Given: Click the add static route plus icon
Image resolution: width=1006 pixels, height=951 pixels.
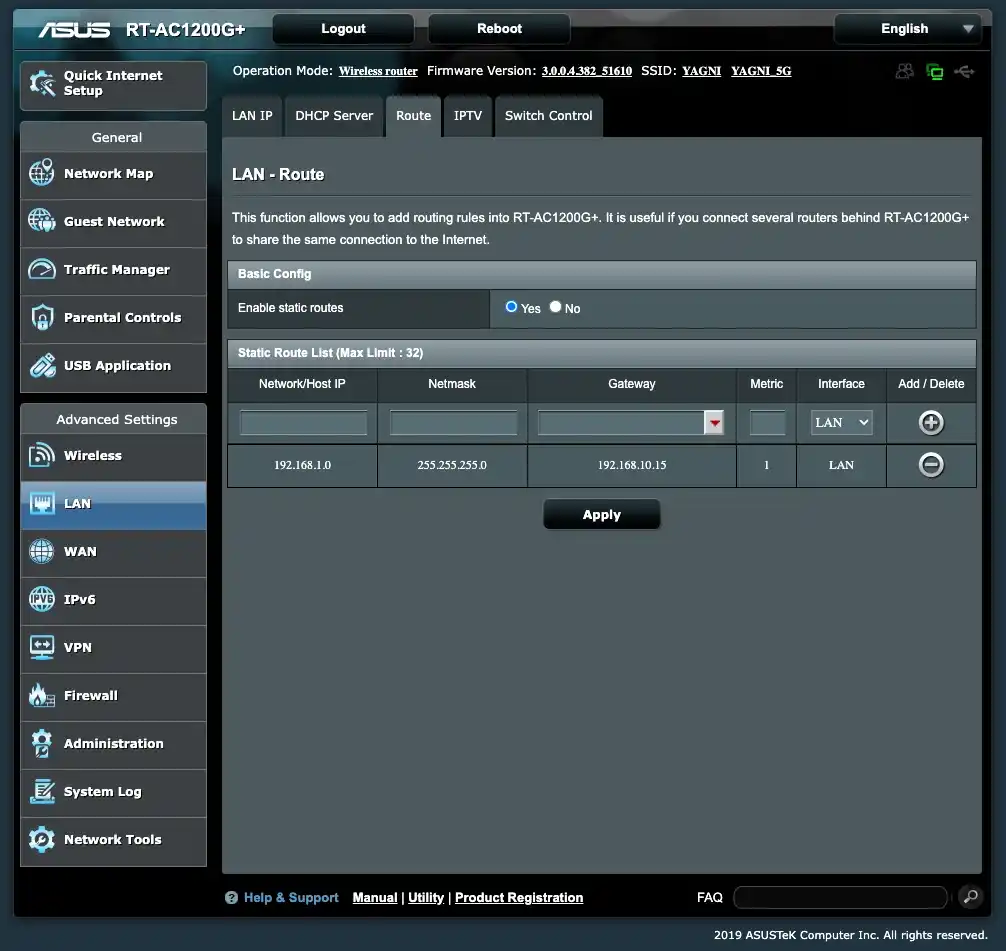Looking at the screenshot, I should 930,422.
